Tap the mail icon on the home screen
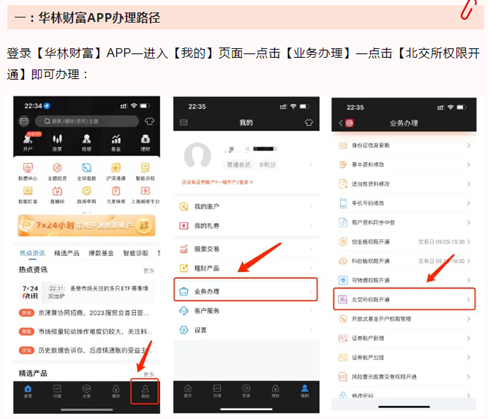This screenshot has height=419, width=490. pos(24,121)
